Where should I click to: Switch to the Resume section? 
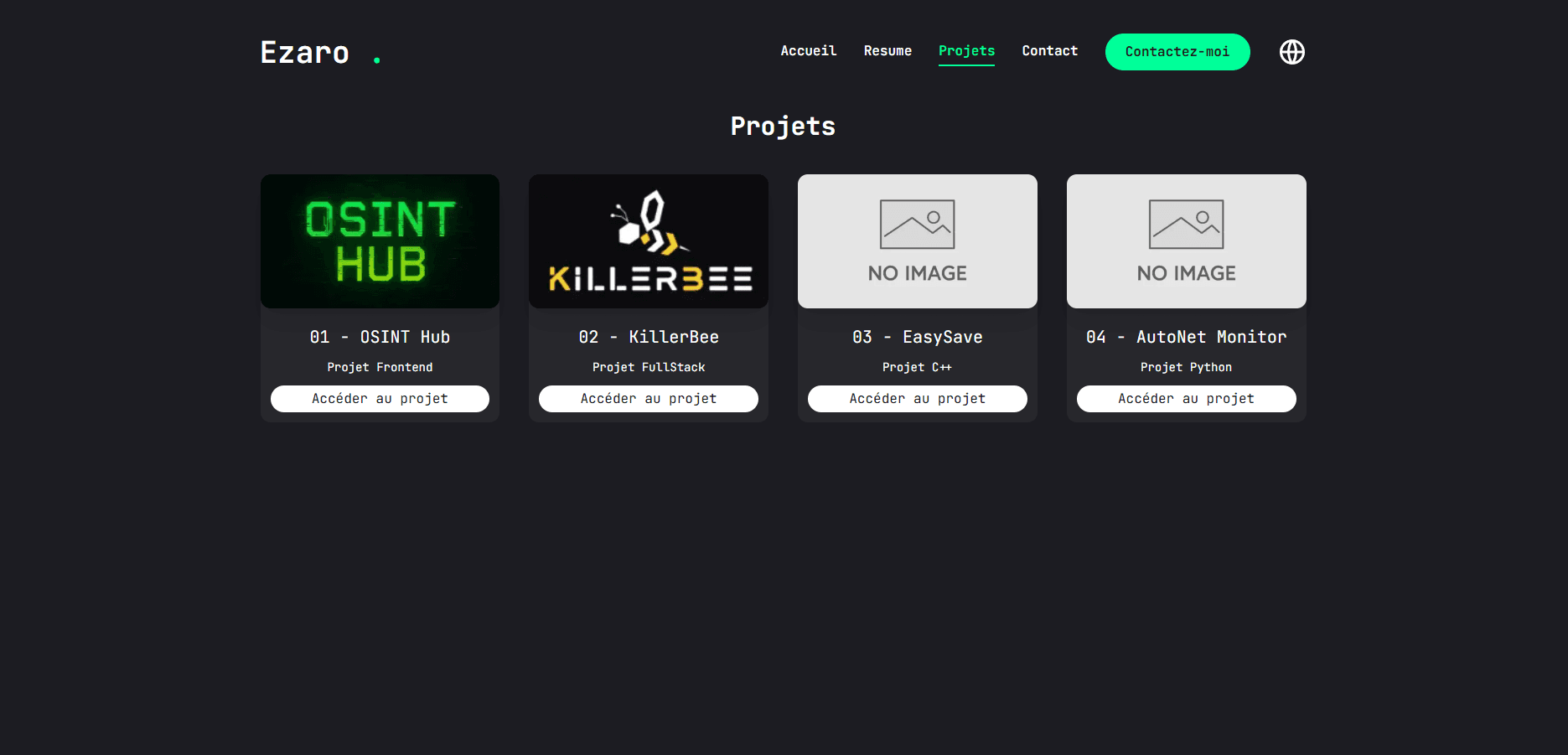887,50
